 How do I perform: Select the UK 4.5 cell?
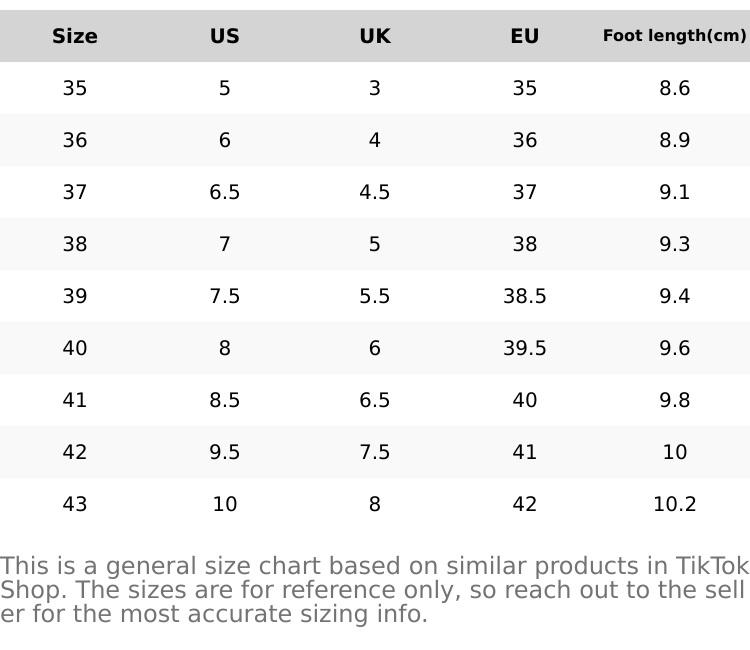(x=375, y=192)
